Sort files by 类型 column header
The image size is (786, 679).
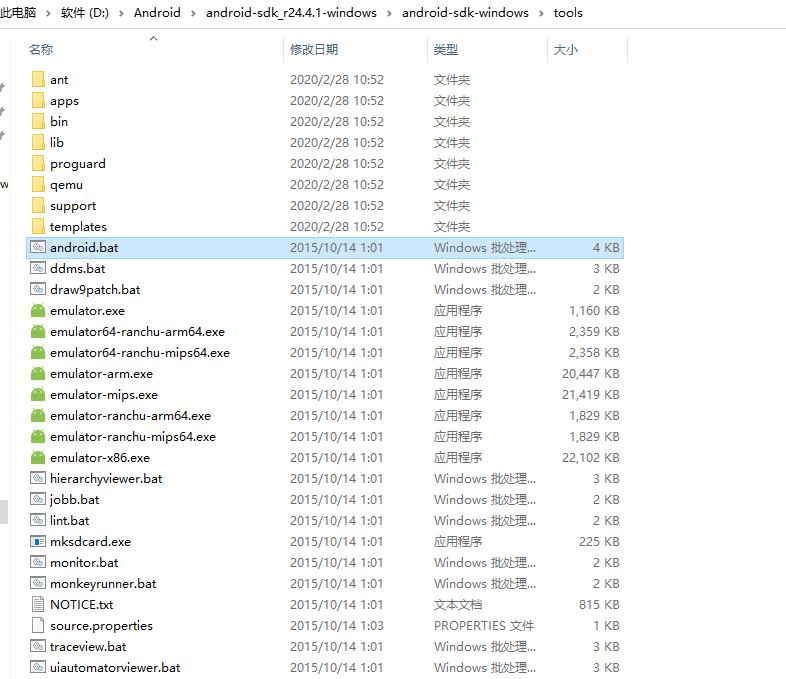click(446, 50)
